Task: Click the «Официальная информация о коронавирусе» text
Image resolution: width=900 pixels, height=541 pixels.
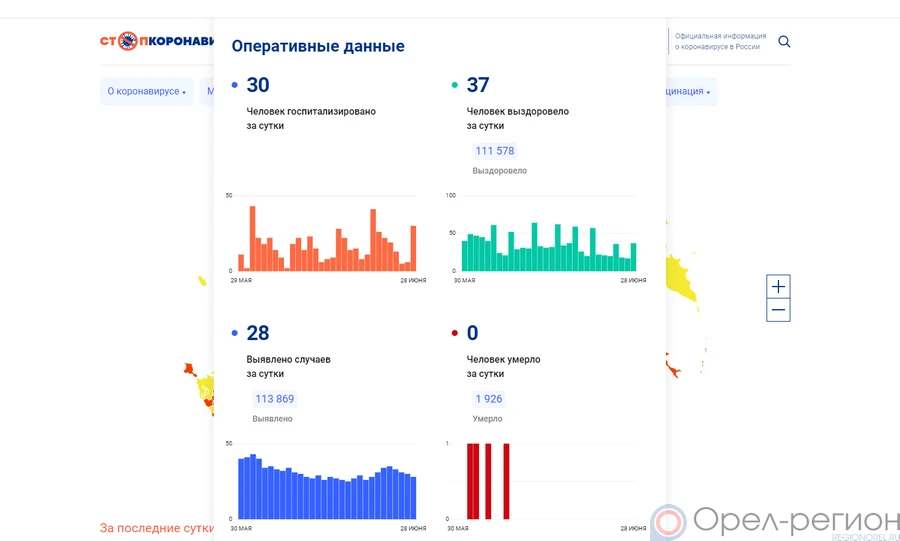Action: click(720, 41)
